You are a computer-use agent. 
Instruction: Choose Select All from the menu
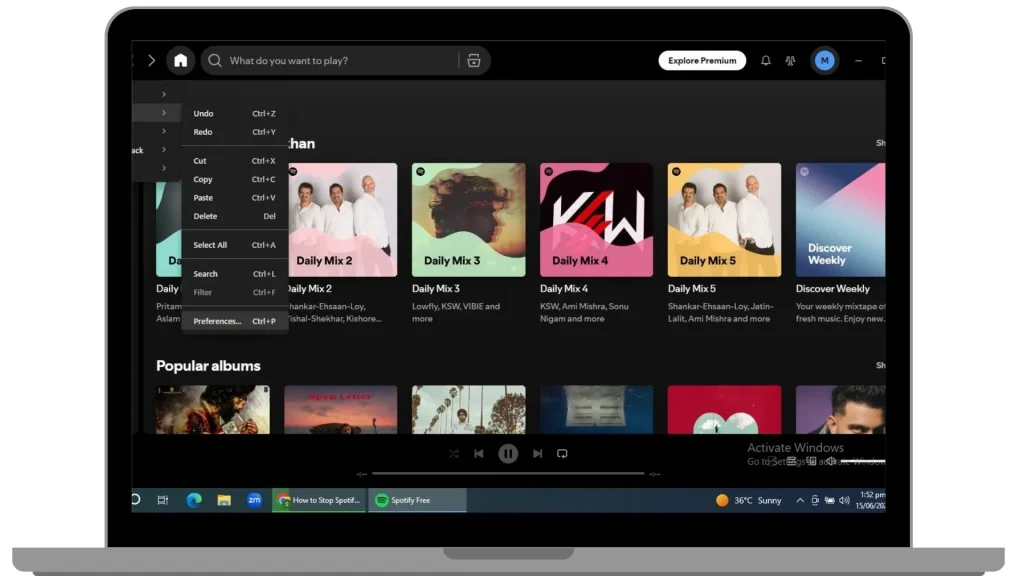pyautogui.click(x=234, y=245)
